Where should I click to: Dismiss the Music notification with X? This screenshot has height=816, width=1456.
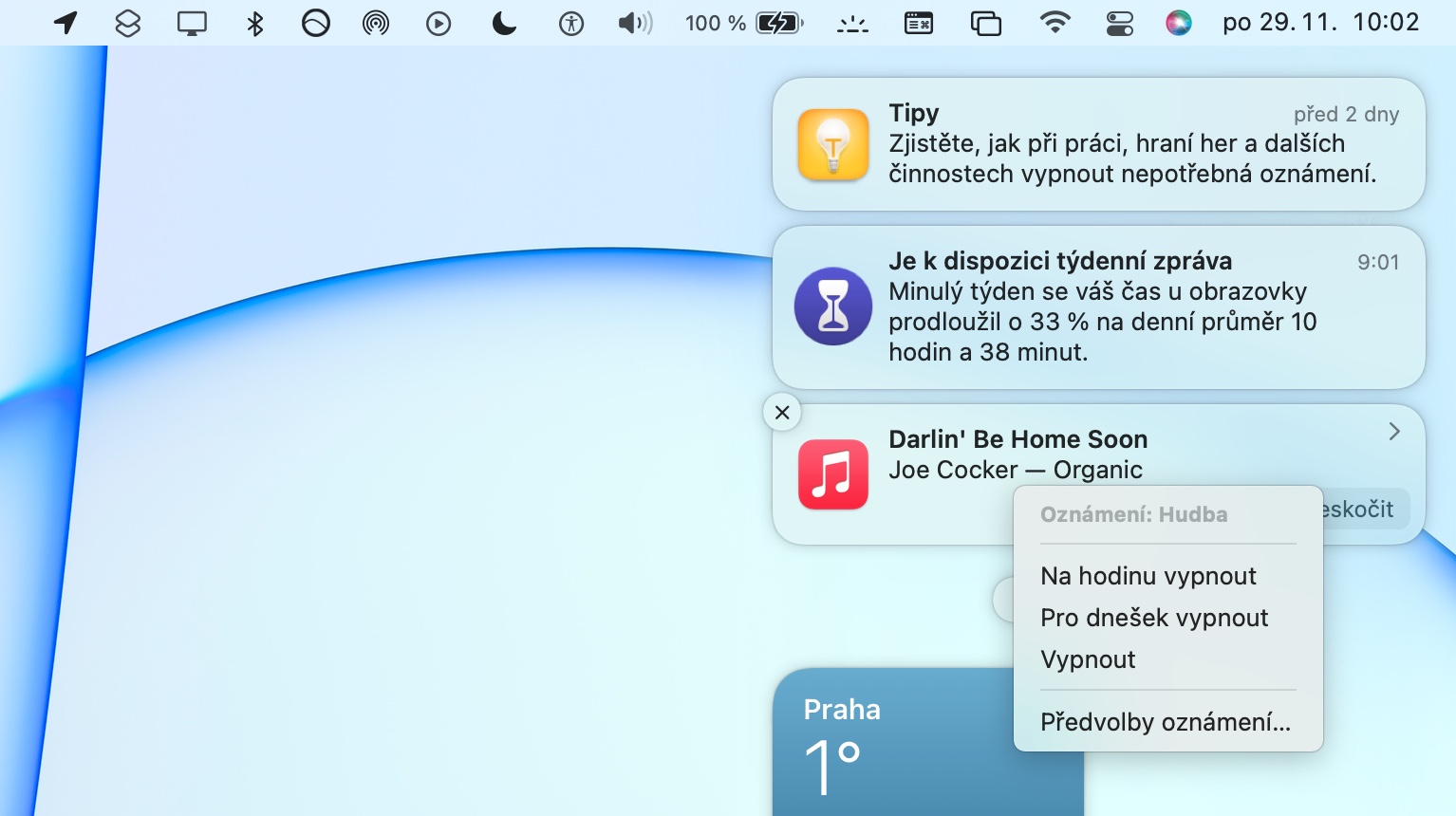pyautogui.click(x=782, y=413)
